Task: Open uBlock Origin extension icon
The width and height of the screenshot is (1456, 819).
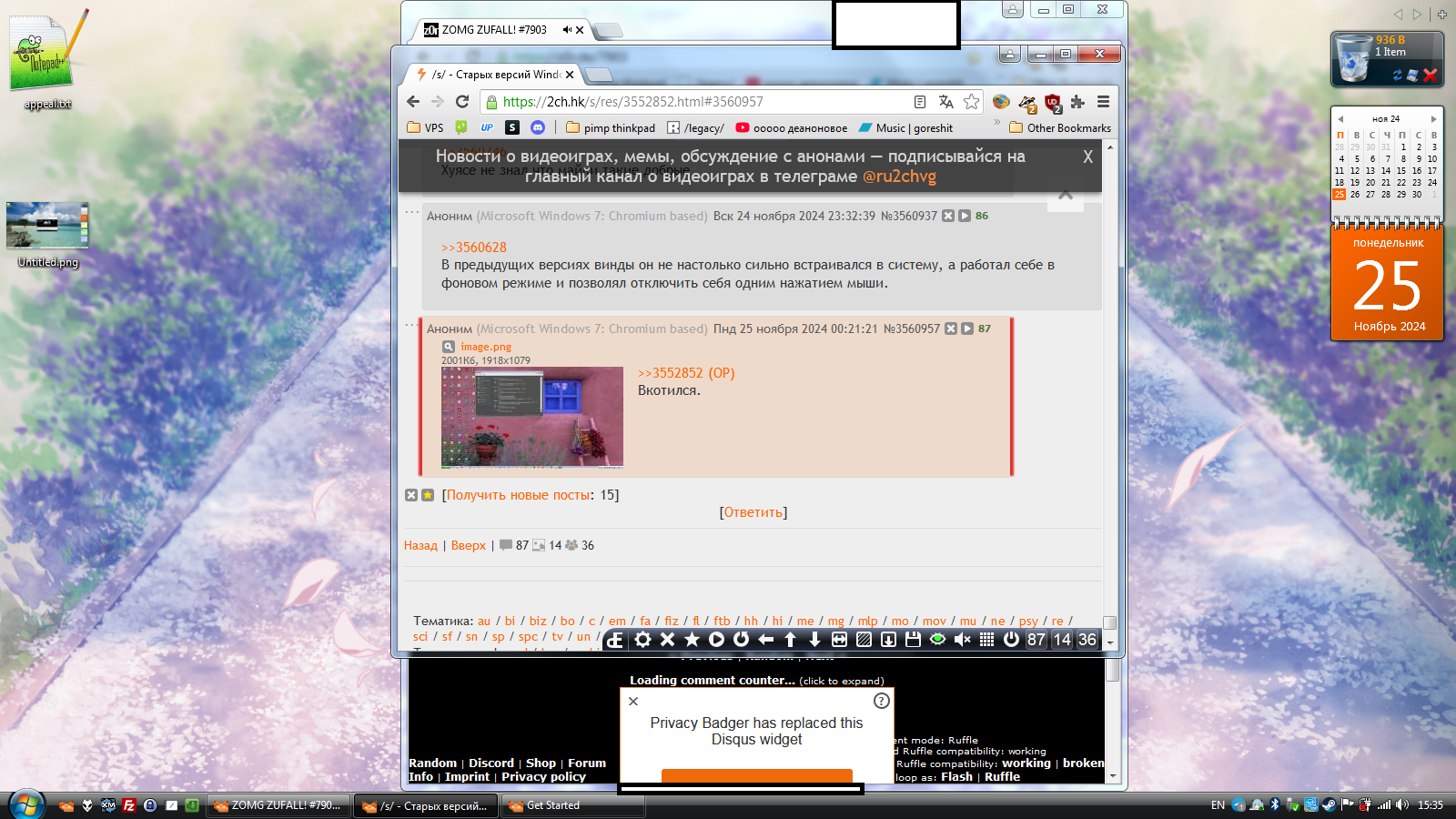Action: (1053, 103)
